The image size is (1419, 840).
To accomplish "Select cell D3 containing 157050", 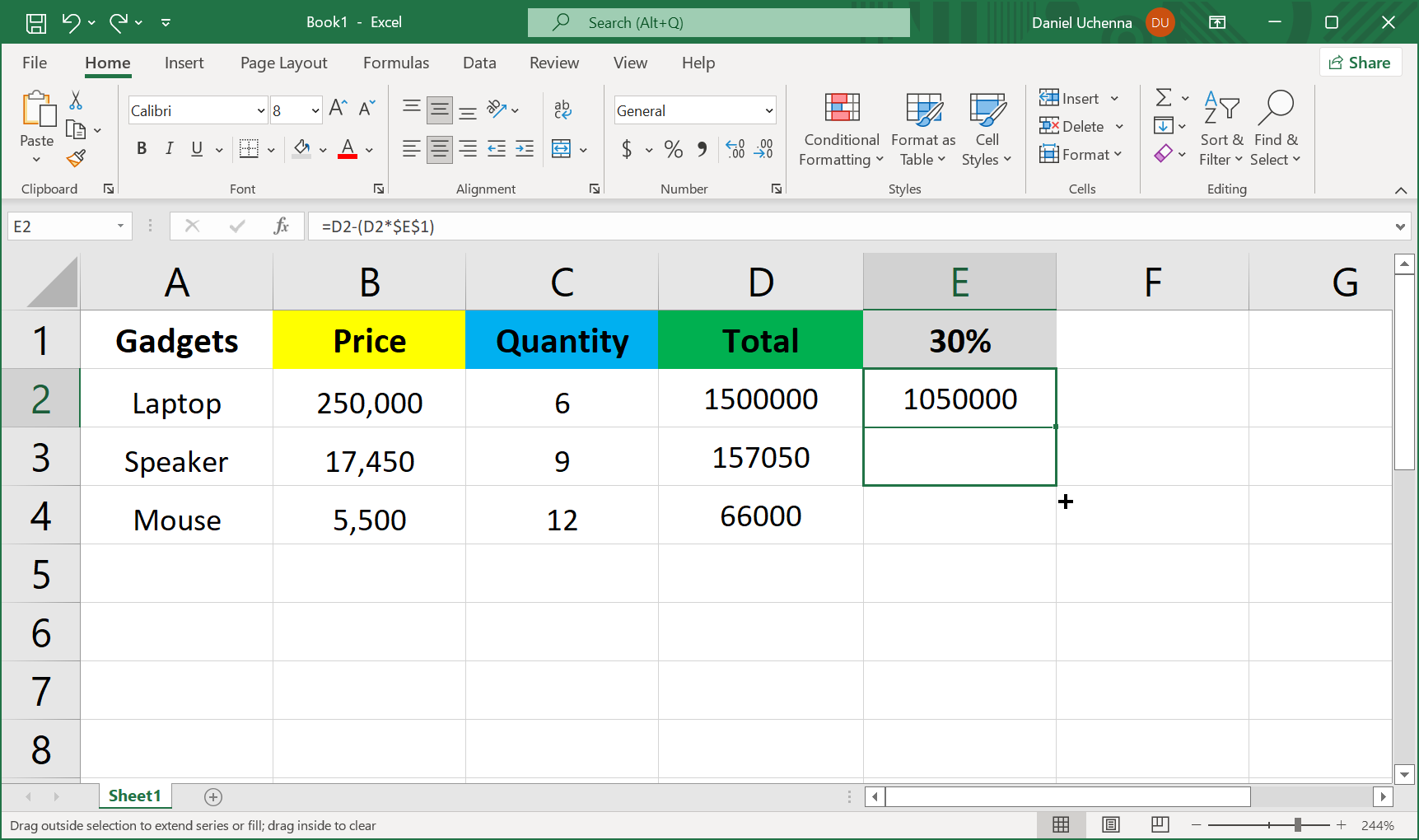I will coord(760,457).
